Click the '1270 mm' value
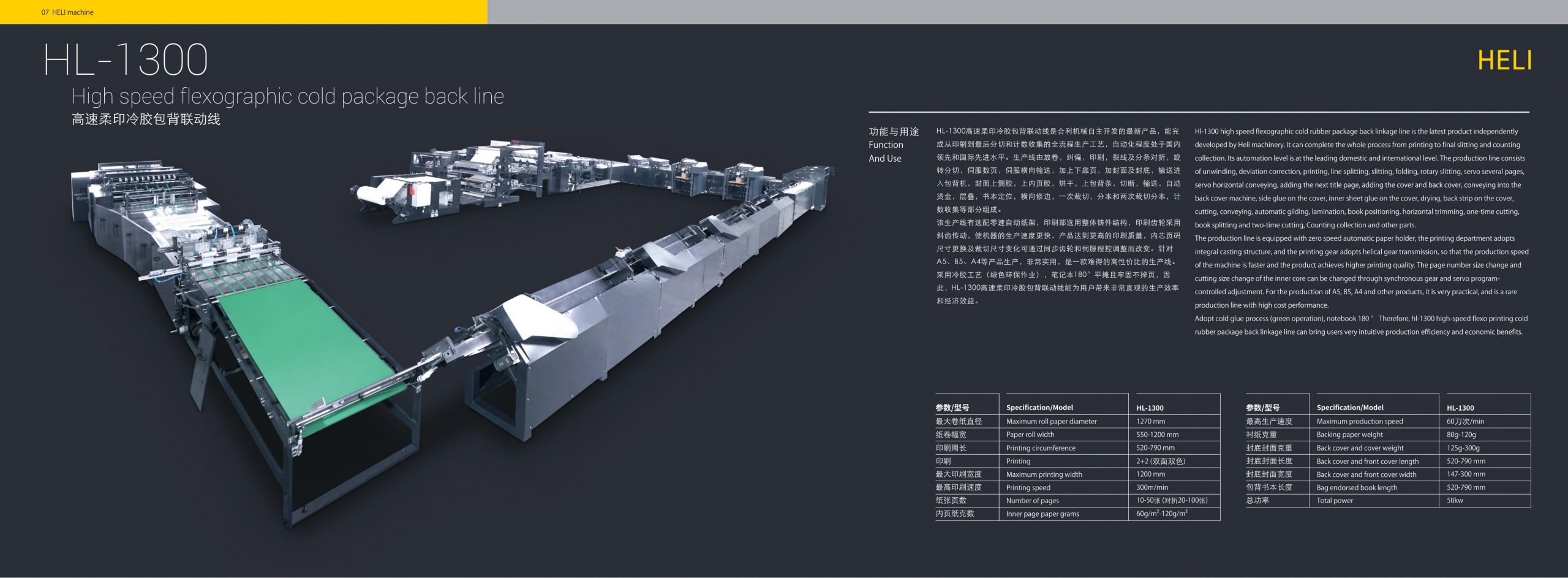The height and width of the screenshot is (578, 1568). (1150, 422)
